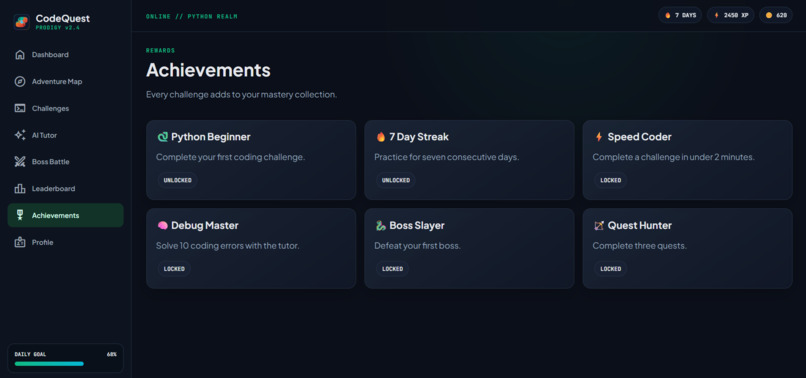Navigate to Boss Battle
This screenshot has height=378, width=806.
point(65,161)
